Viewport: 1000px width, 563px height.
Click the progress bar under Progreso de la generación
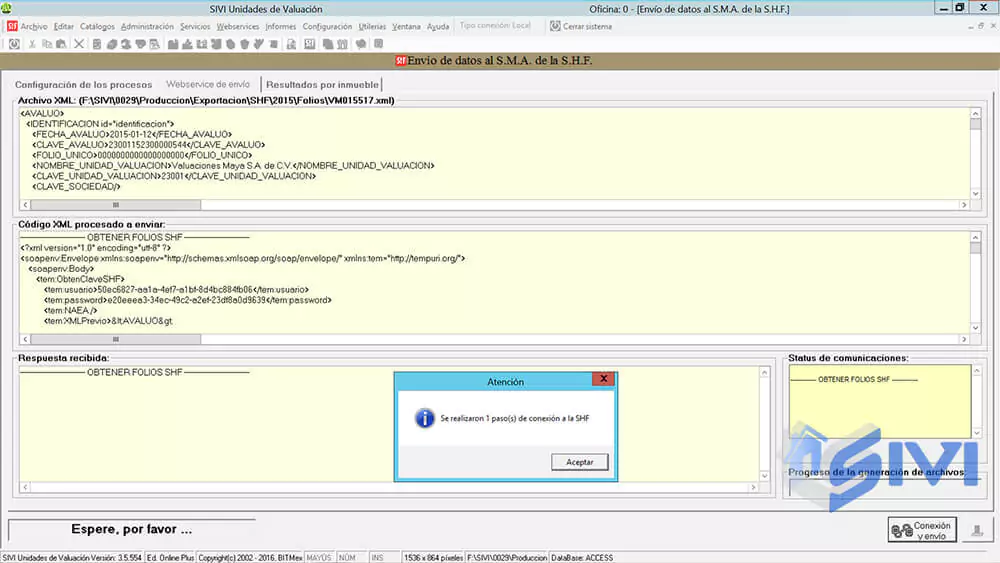tap(885, 487)
